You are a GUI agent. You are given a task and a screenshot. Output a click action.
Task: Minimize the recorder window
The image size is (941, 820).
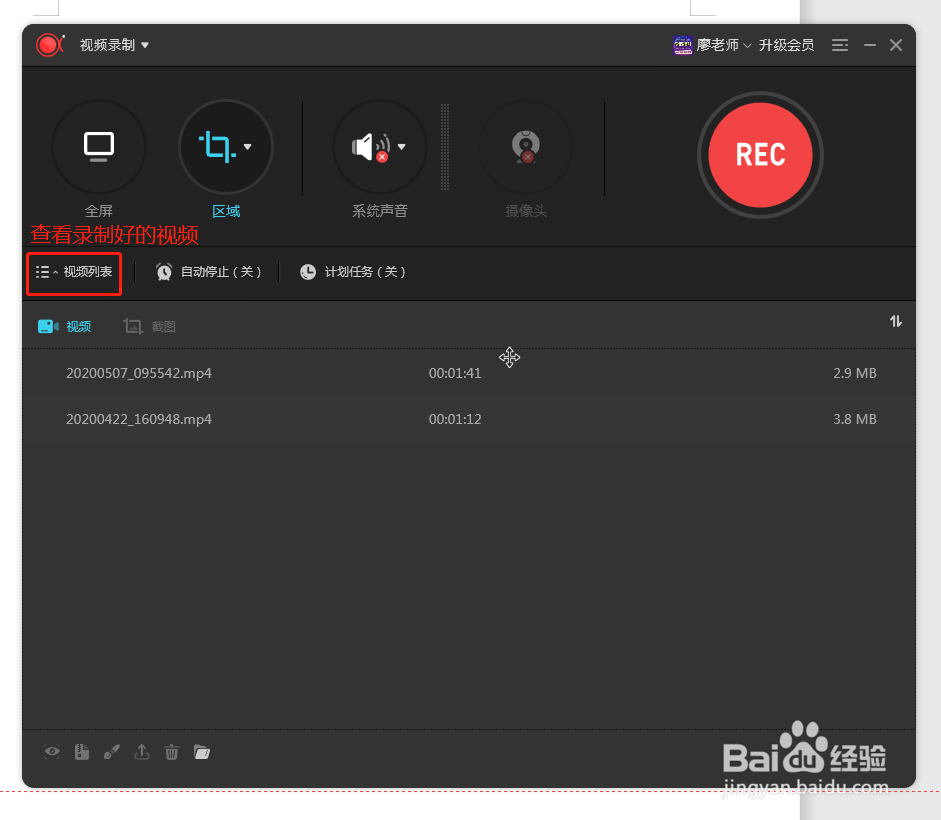tap(870, 45)
